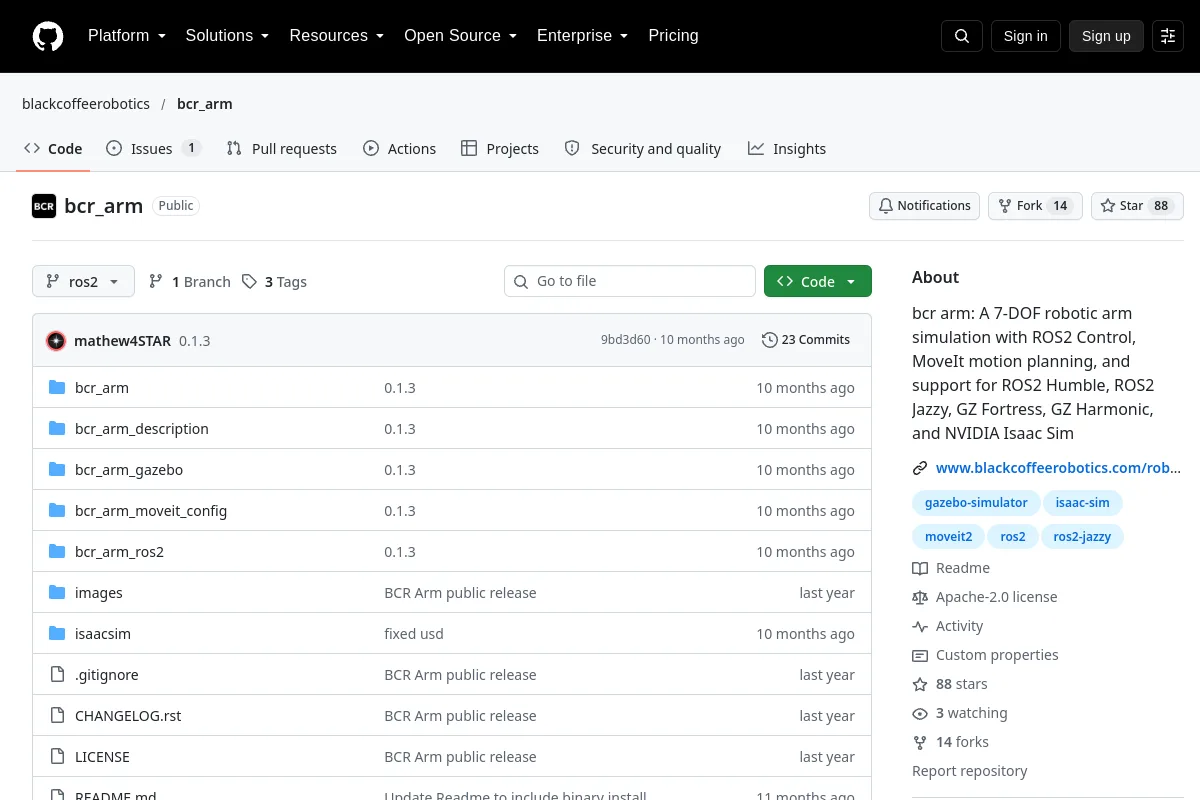Open the Pricing link
The width and height of the screenshot is (1200, 800).
(673, 36)
